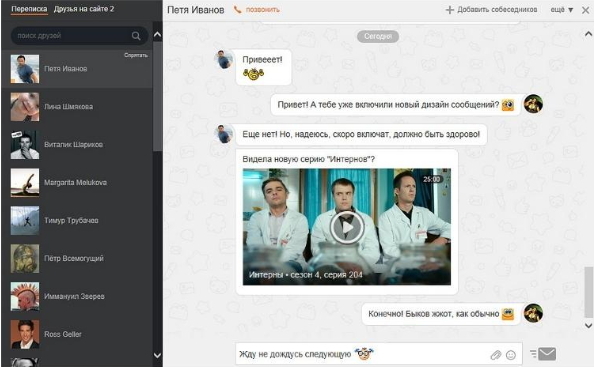The height and width of the screenshot is (367, 597).
Task: Click chat scroll up chevron
Action: click(x=589, y=34)
